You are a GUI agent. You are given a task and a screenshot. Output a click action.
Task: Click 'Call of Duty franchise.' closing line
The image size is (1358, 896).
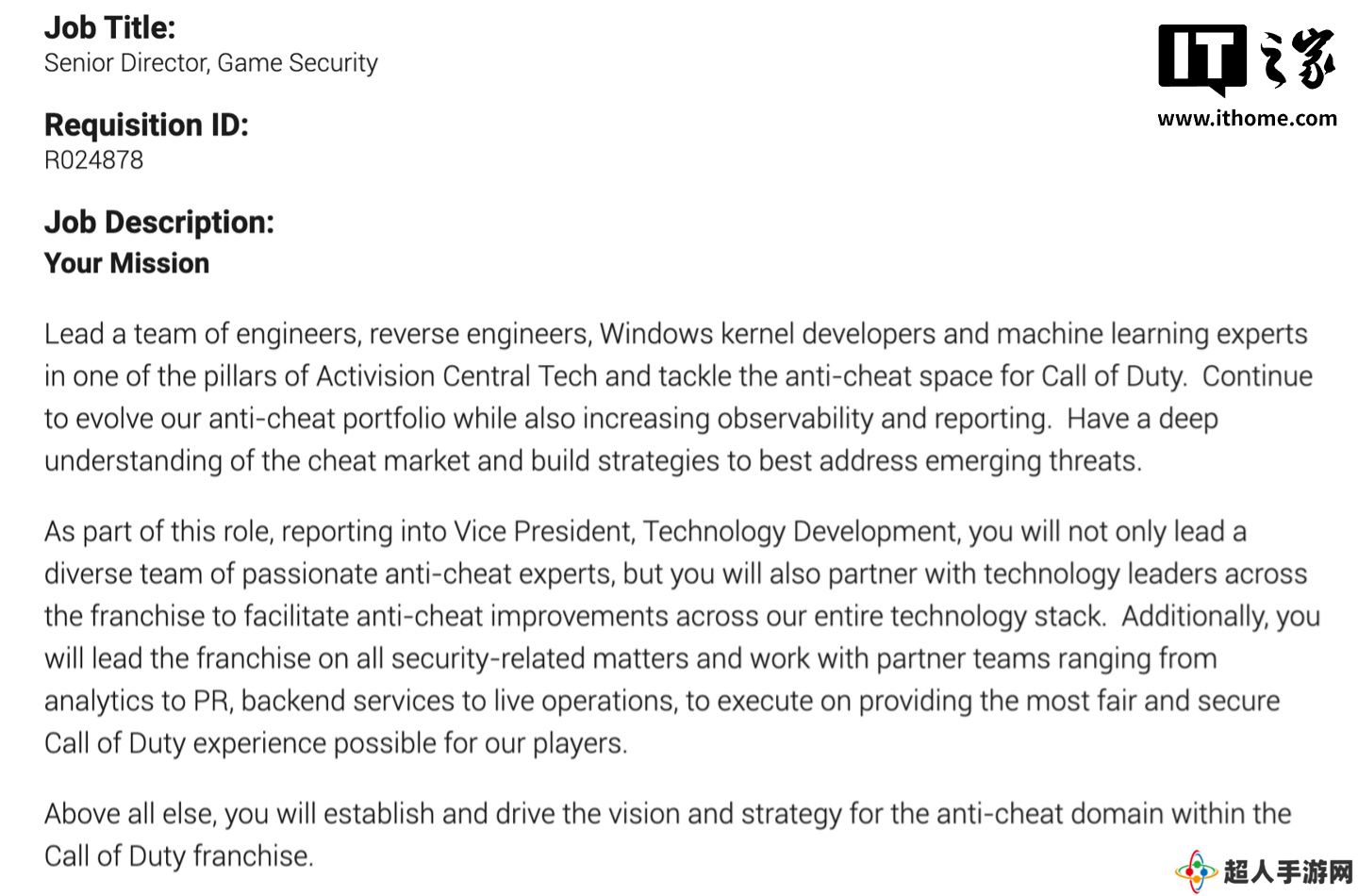click(178, 856)
